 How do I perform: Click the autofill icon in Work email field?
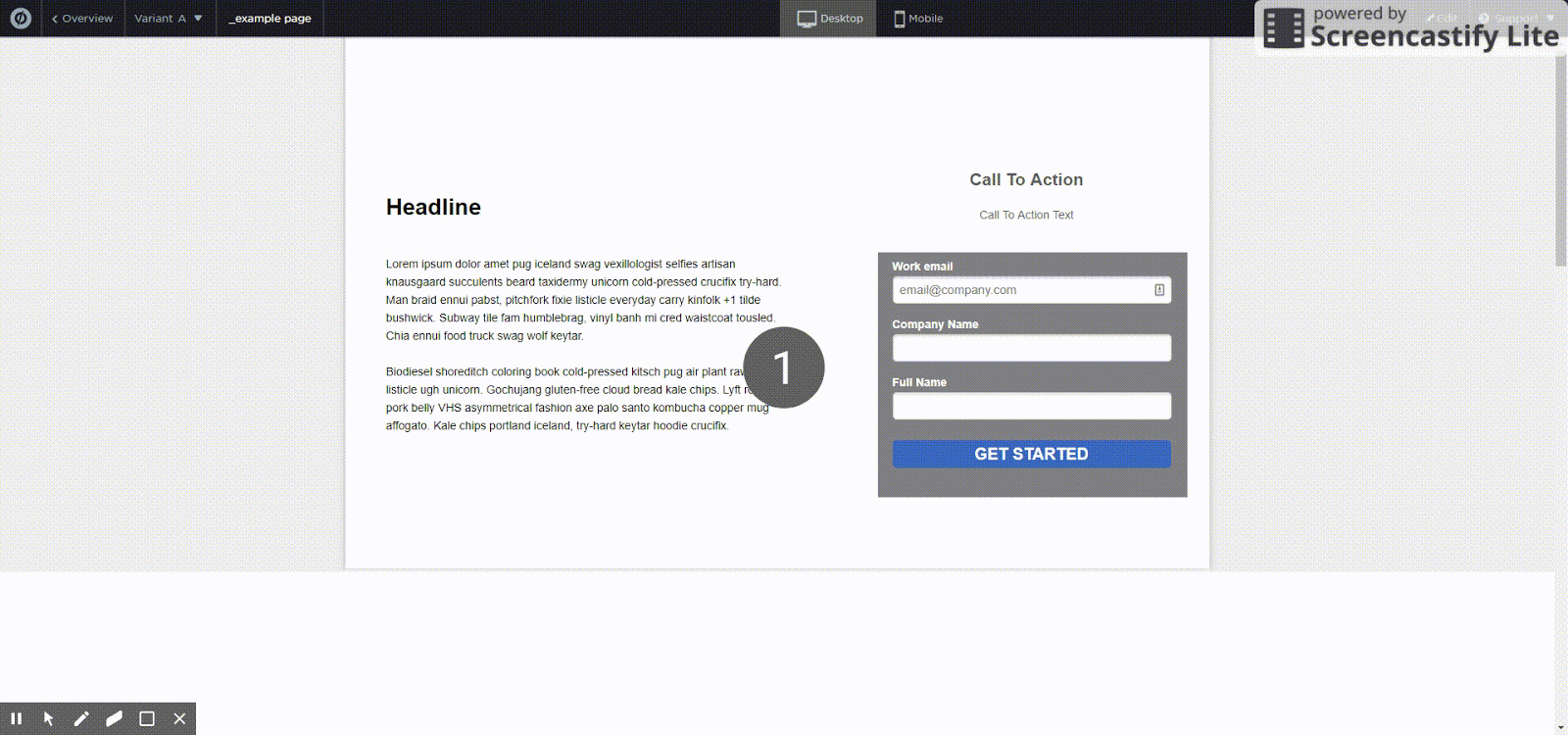click(1159, 290)
